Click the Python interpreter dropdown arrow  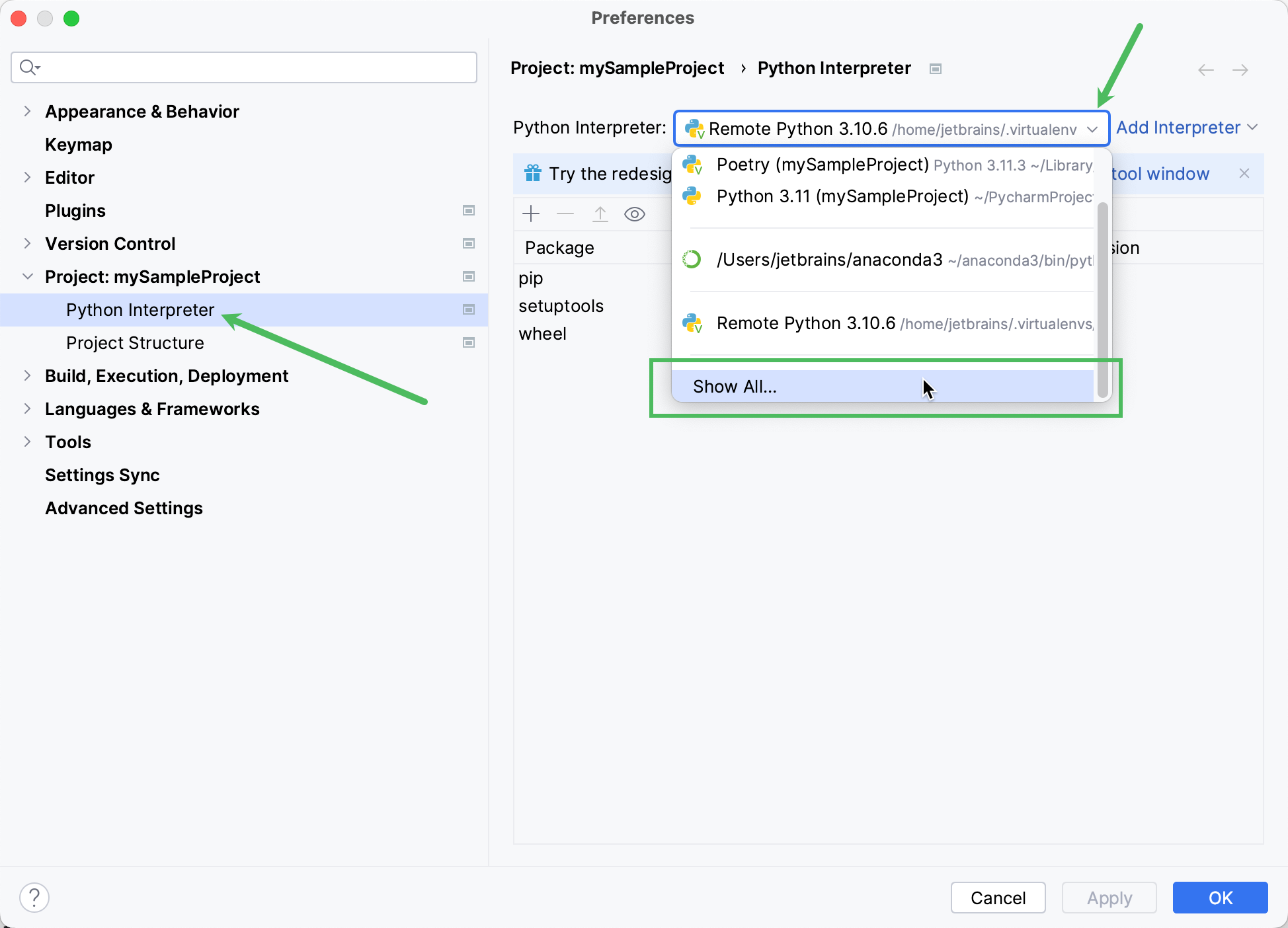pos(1092,128)
